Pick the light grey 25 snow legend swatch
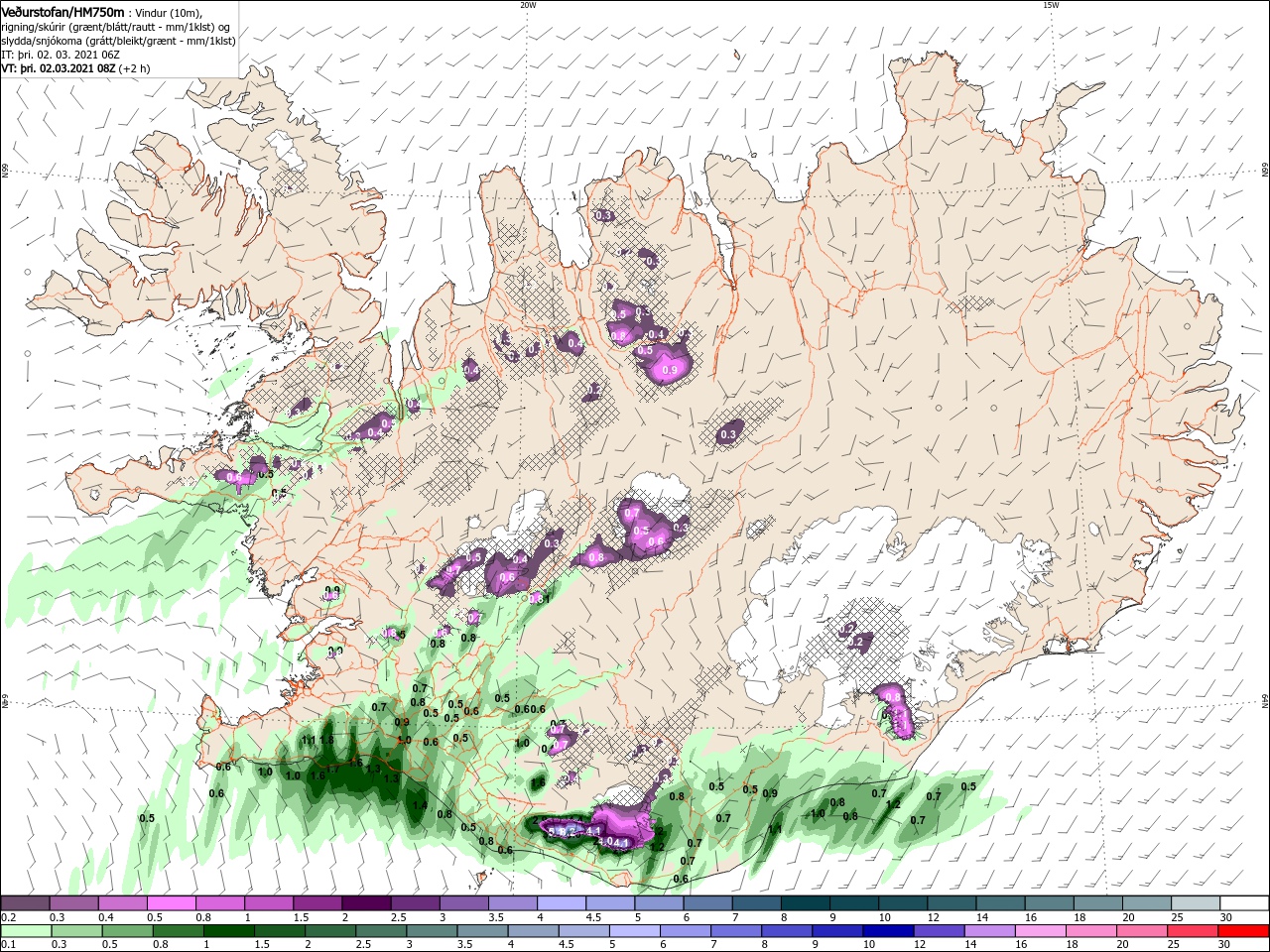Viewport: 1270px width, 952px height. coord(1196,903)
